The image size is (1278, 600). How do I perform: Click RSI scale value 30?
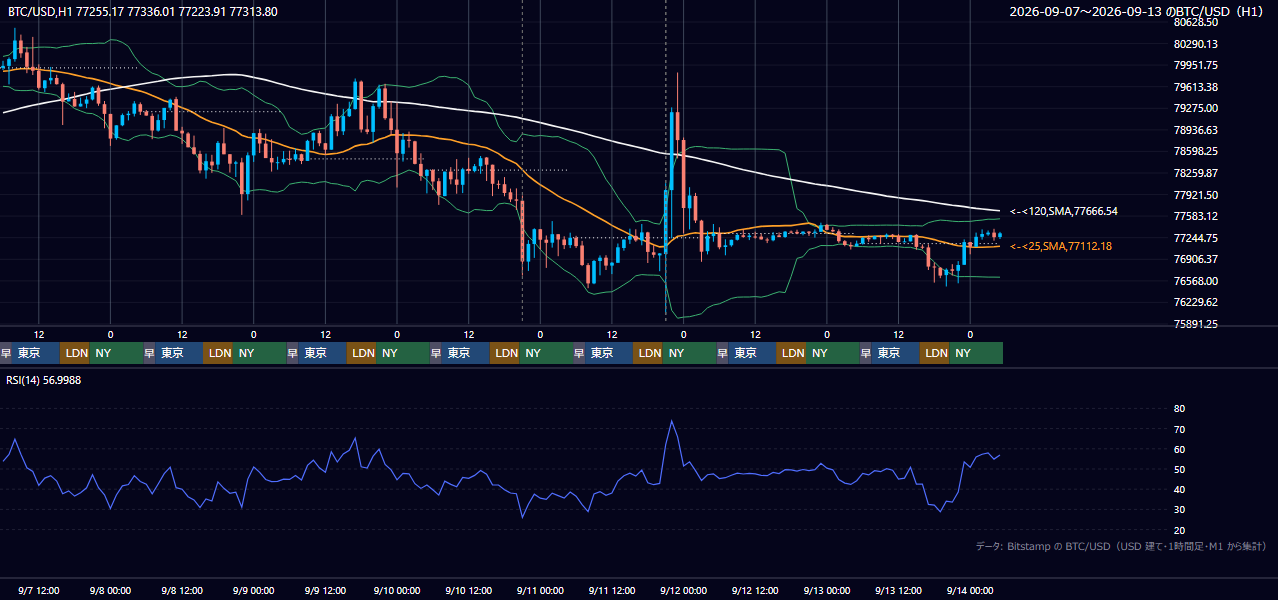coord(1179,510)
